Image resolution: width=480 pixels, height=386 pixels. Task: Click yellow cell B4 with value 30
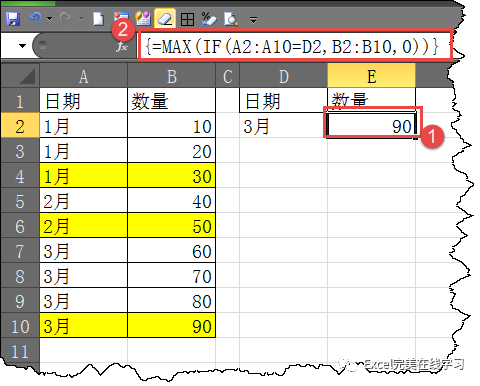[172, 175]
